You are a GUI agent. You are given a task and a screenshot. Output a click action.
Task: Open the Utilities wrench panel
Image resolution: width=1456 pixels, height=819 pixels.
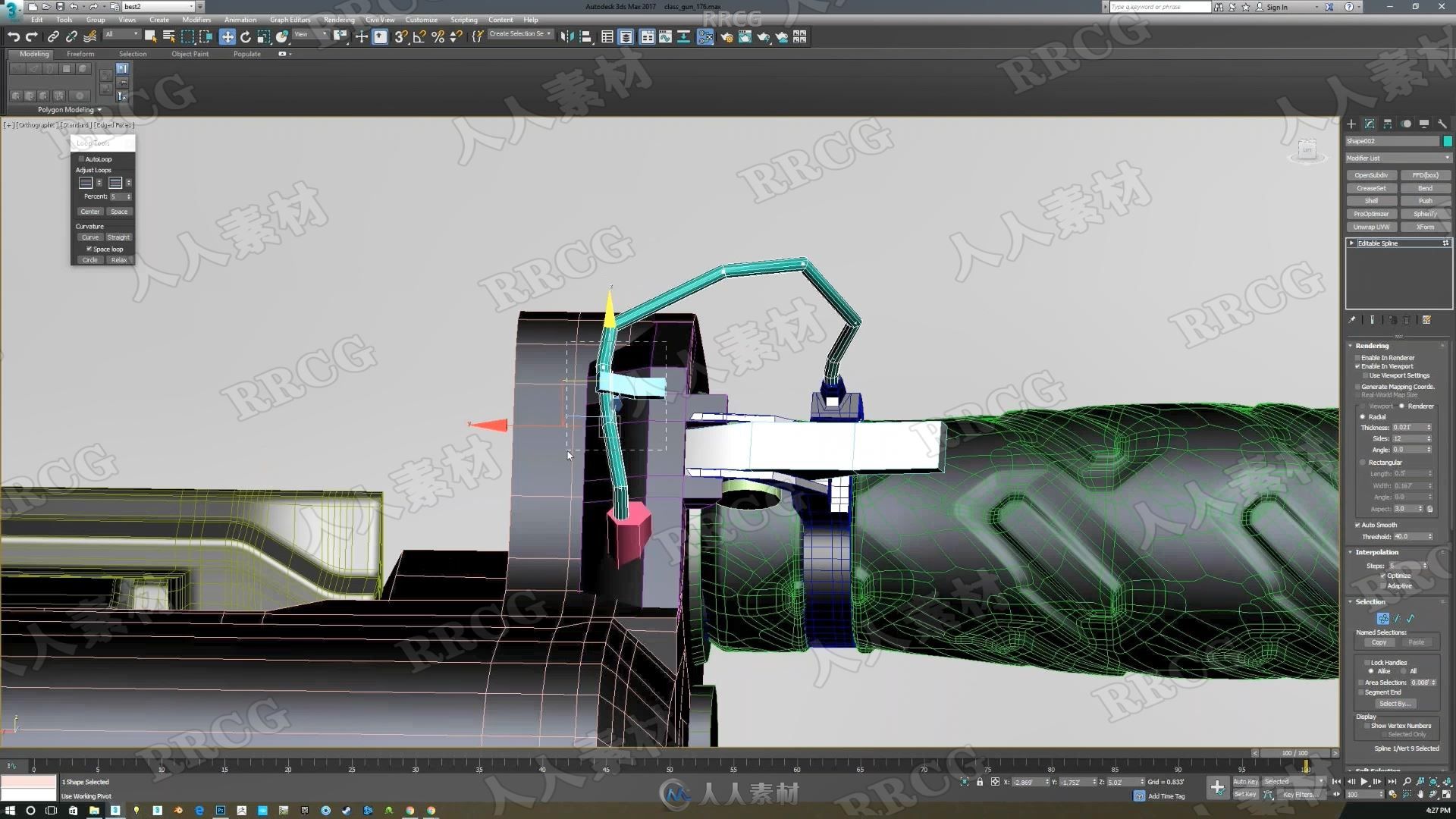(x=1442, y=124)
